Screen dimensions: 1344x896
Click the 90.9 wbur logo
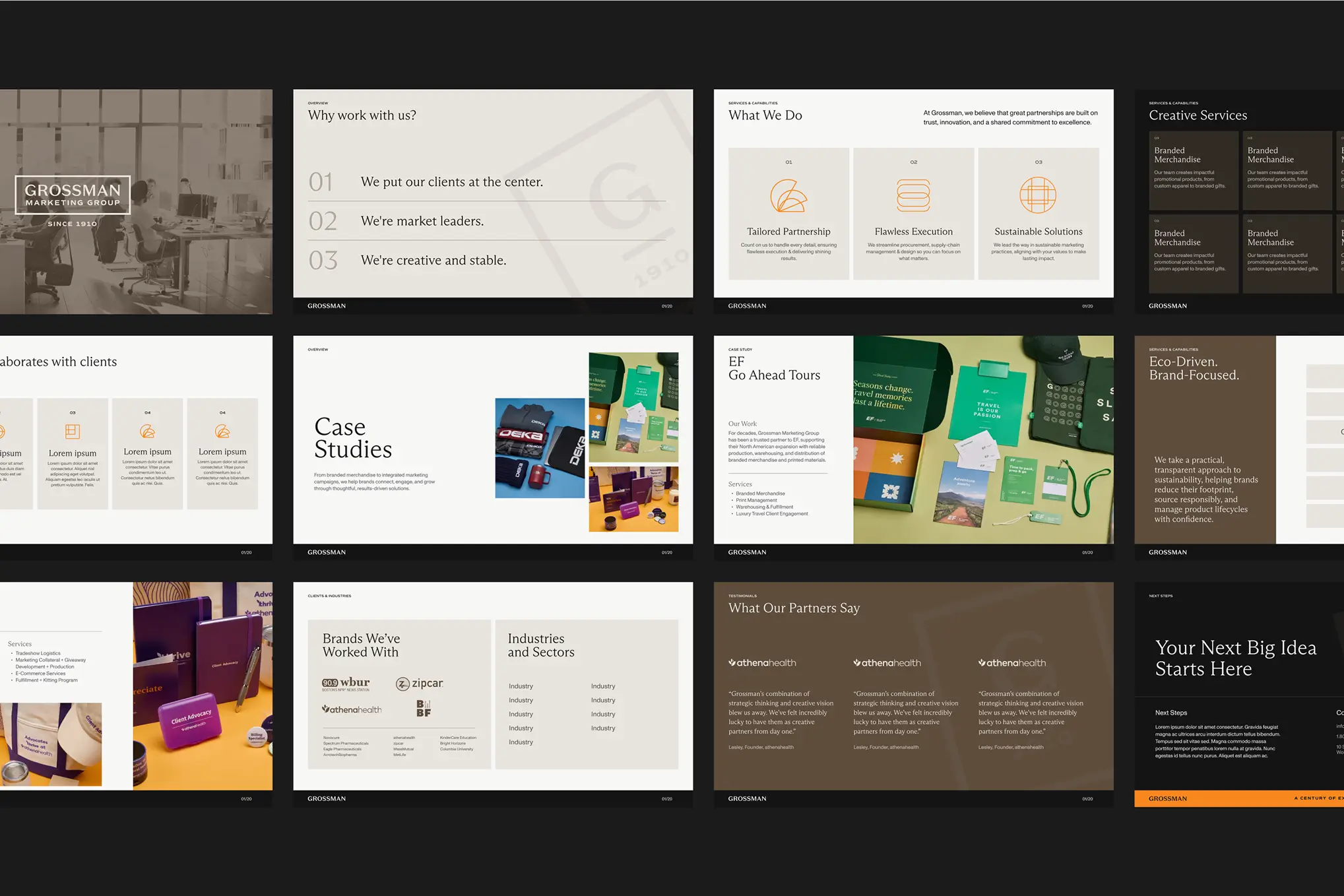click(x=346, y=684)
